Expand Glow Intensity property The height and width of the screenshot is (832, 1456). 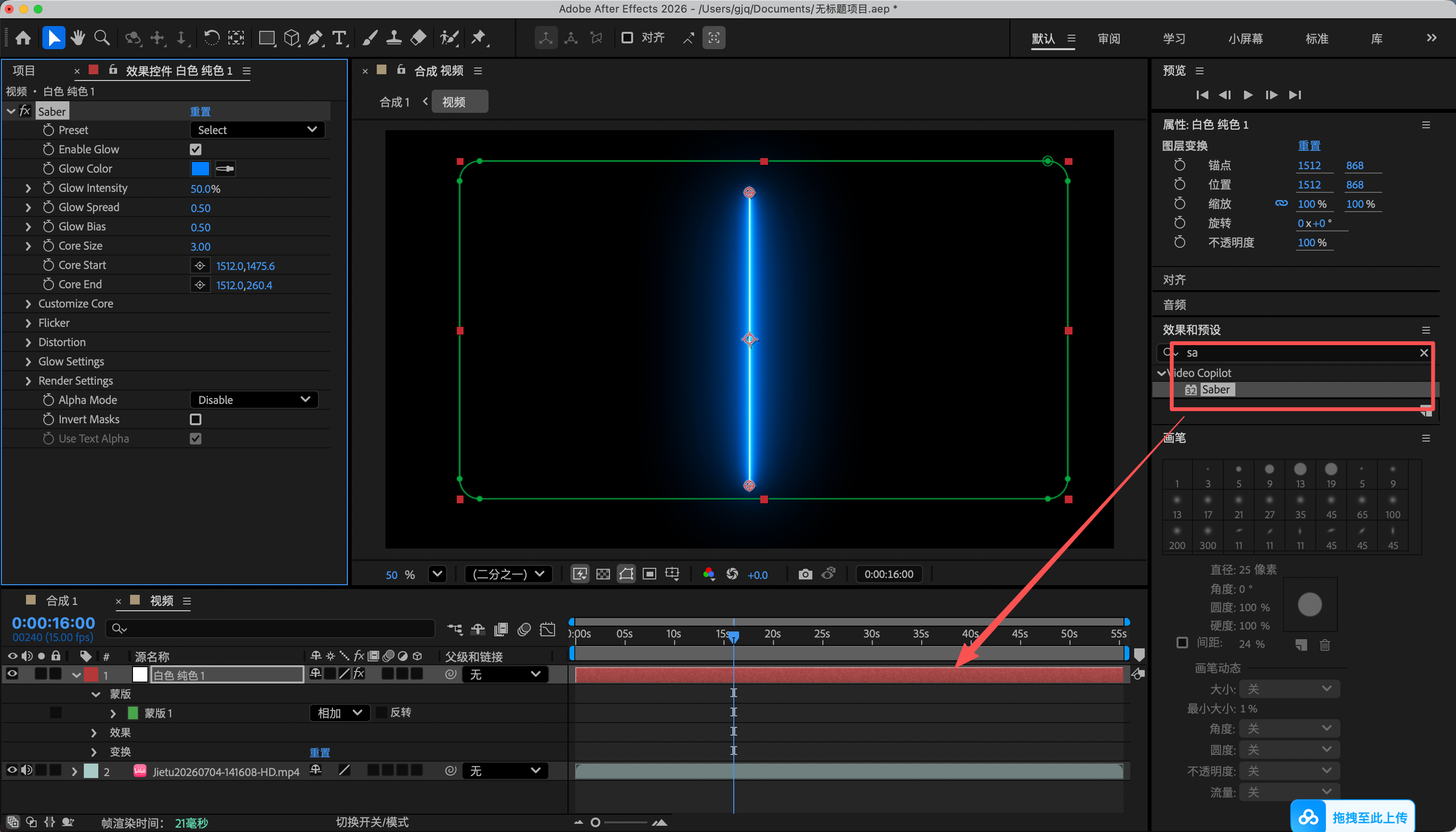tap(28, 188)
